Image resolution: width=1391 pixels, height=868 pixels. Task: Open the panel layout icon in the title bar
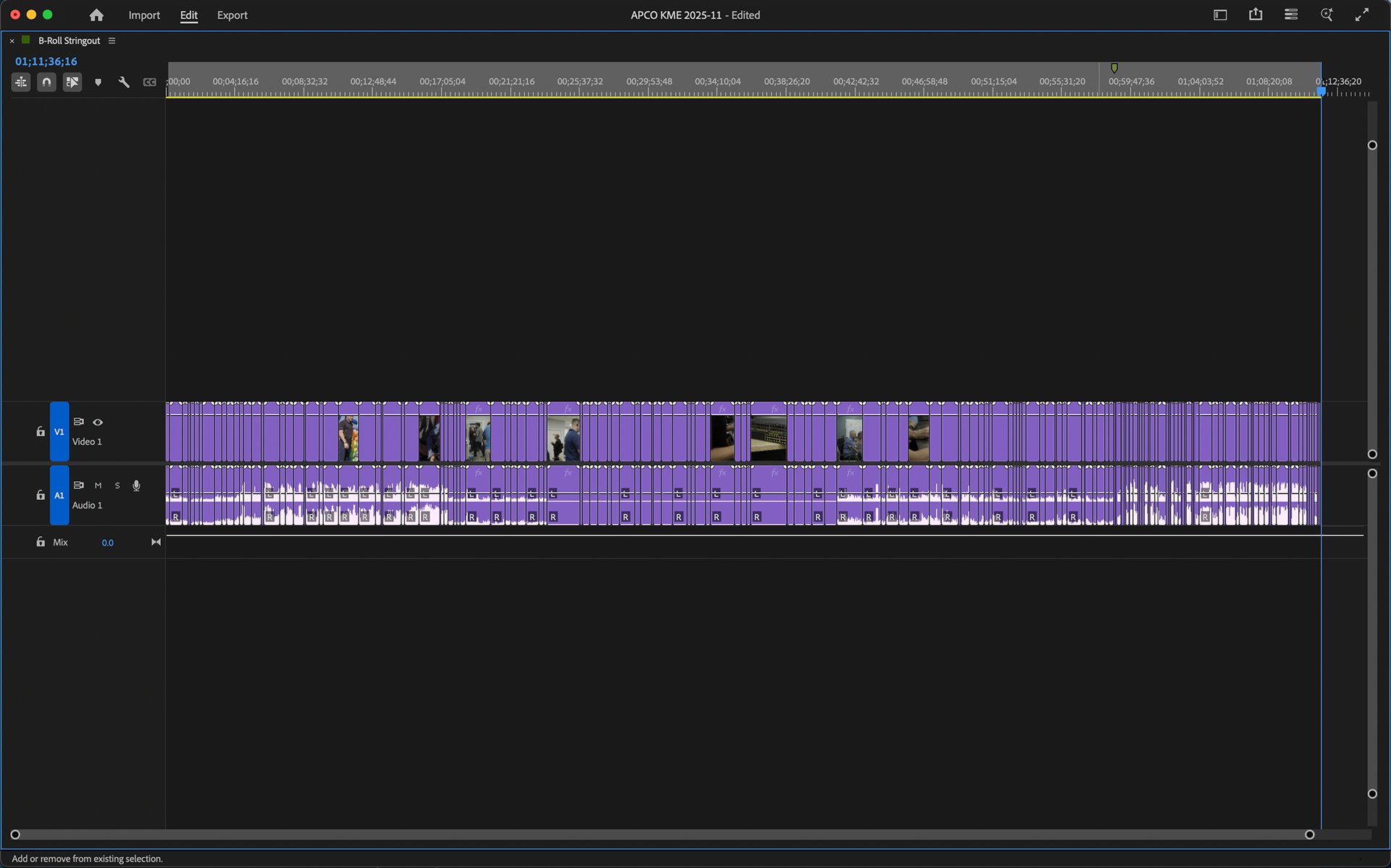(1221, 14)
